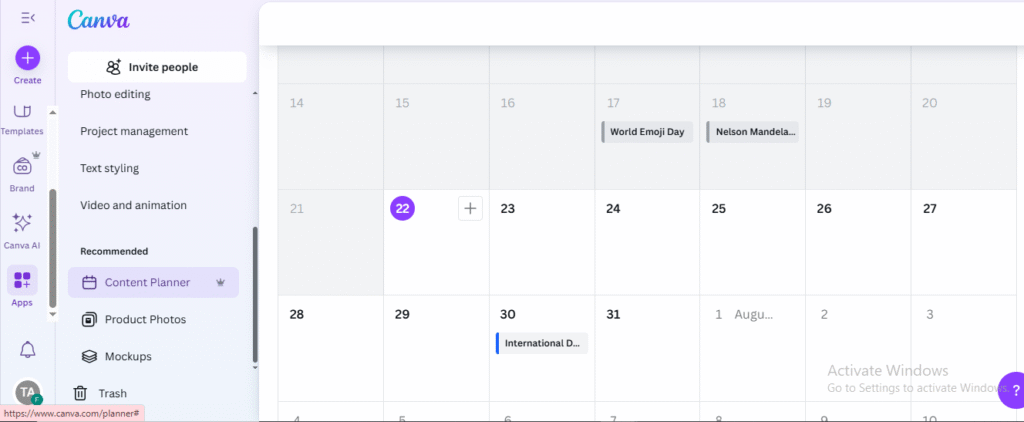Screen dimensions: 1024x422
Task: Select the Nelson Mandela event chip
Action: (x=752, y=132)
